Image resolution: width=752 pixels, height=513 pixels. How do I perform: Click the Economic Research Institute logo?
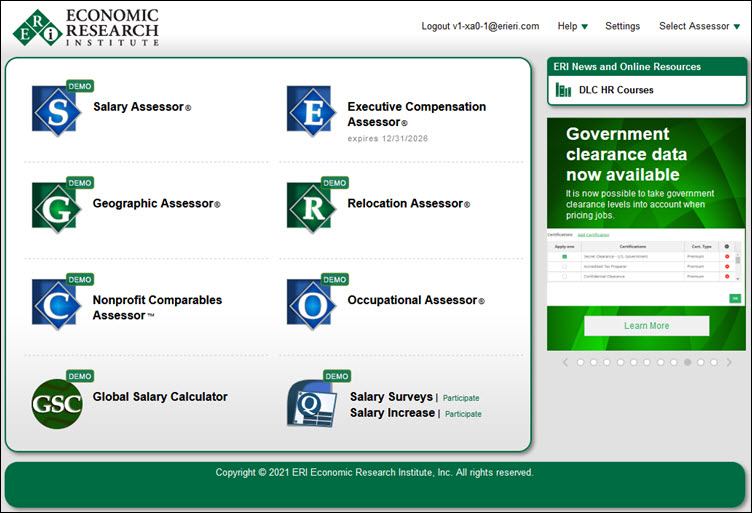point(86,27)
